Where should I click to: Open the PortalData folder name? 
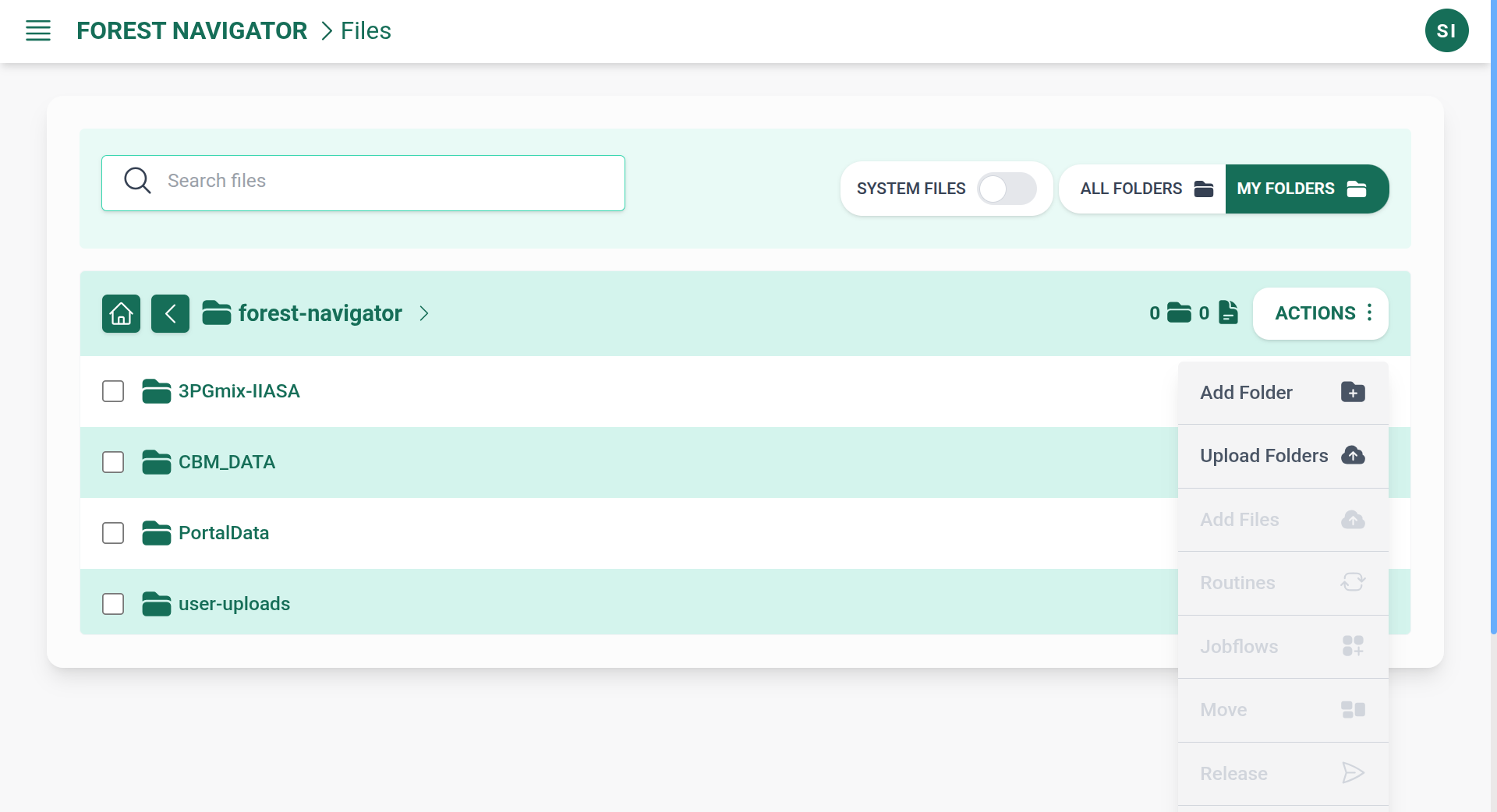click(224, 533)
